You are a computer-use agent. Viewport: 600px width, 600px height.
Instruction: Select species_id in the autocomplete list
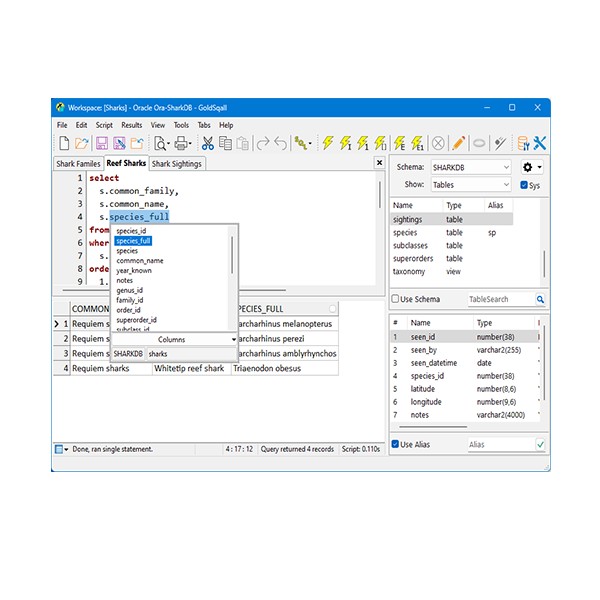(131, 231)
